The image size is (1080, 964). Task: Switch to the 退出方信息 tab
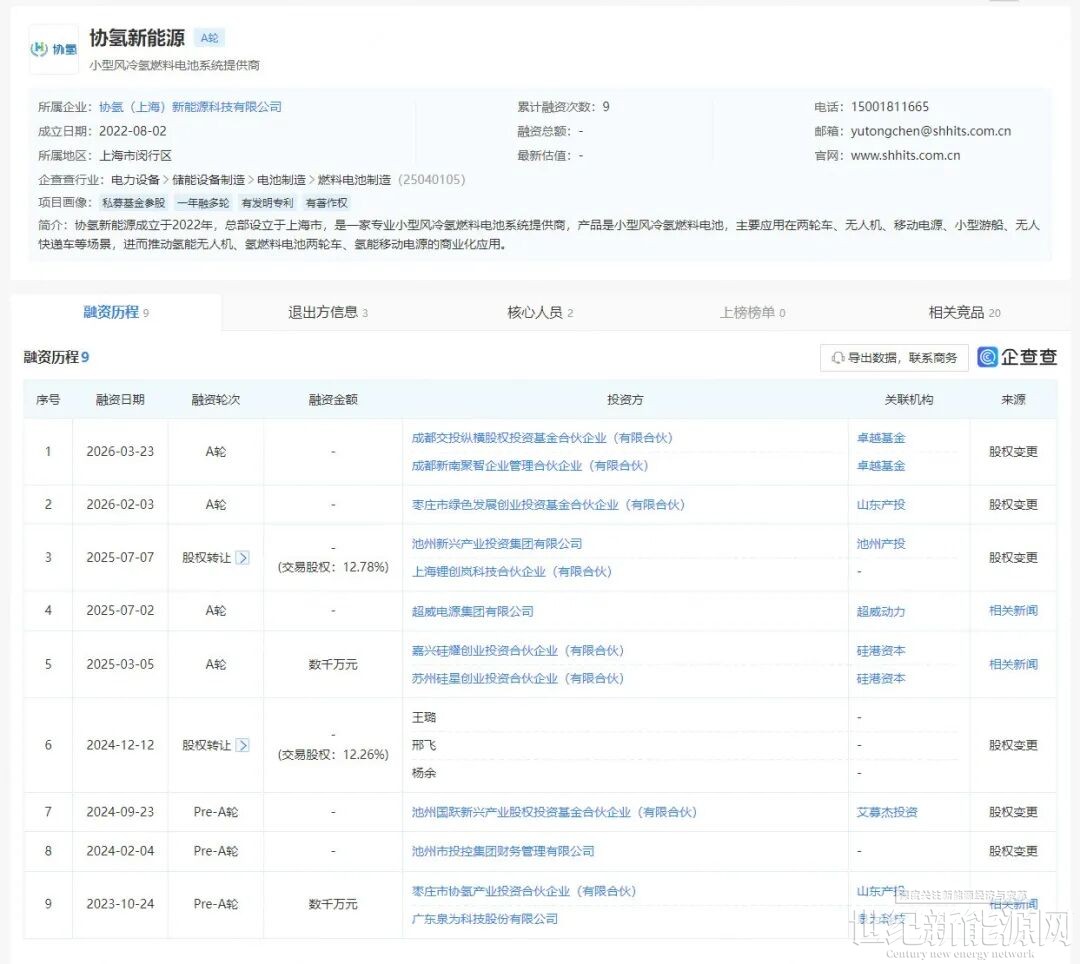pyautogui.click(x=328, y=312)
